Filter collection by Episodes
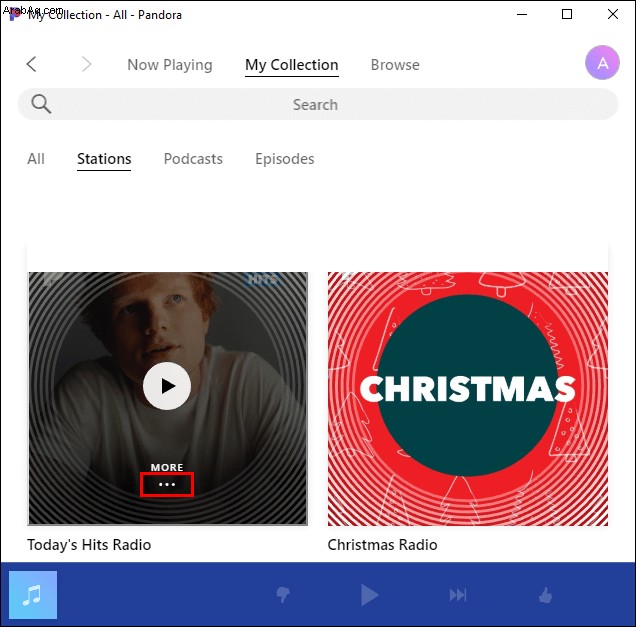This screenshot has width=636, height=627. pos(285,159)
